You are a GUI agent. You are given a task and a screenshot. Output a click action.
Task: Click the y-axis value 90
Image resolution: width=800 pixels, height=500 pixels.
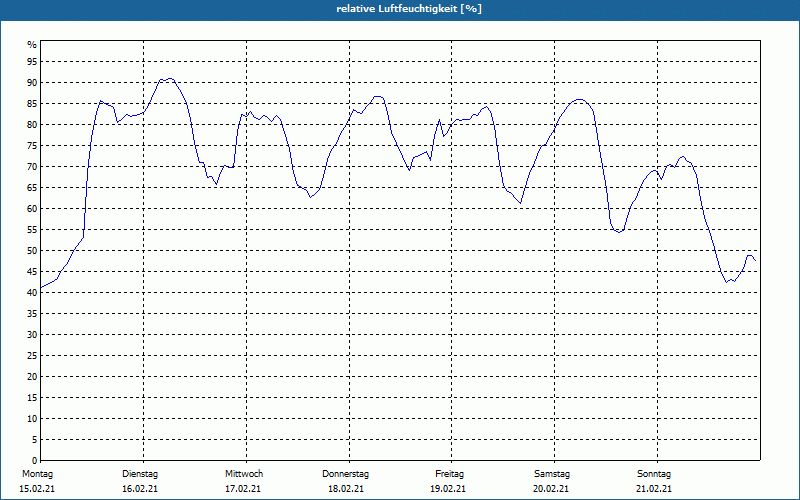[x=32, y=83]
